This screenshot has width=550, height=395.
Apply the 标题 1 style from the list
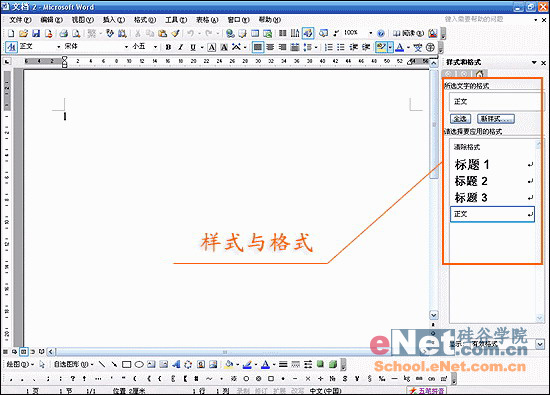click(492, 164)
